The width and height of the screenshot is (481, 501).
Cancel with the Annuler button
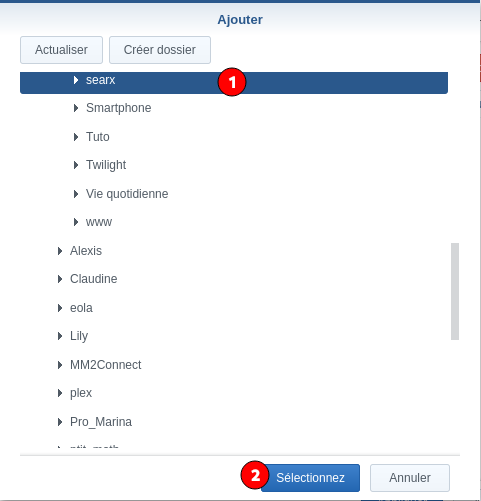tap(410, 478)
